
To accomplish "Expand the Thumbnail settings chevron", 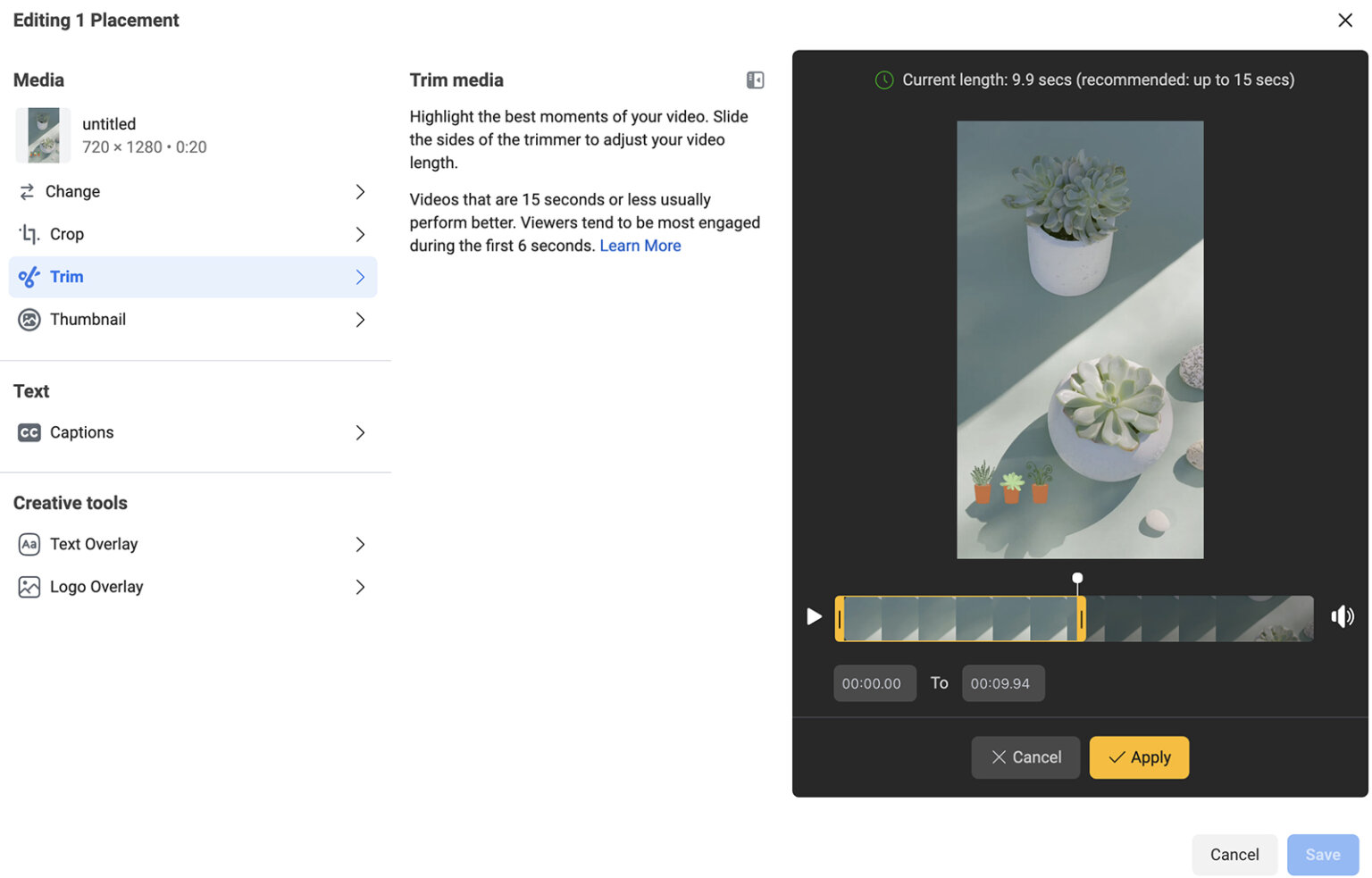I will pos(360,319).
